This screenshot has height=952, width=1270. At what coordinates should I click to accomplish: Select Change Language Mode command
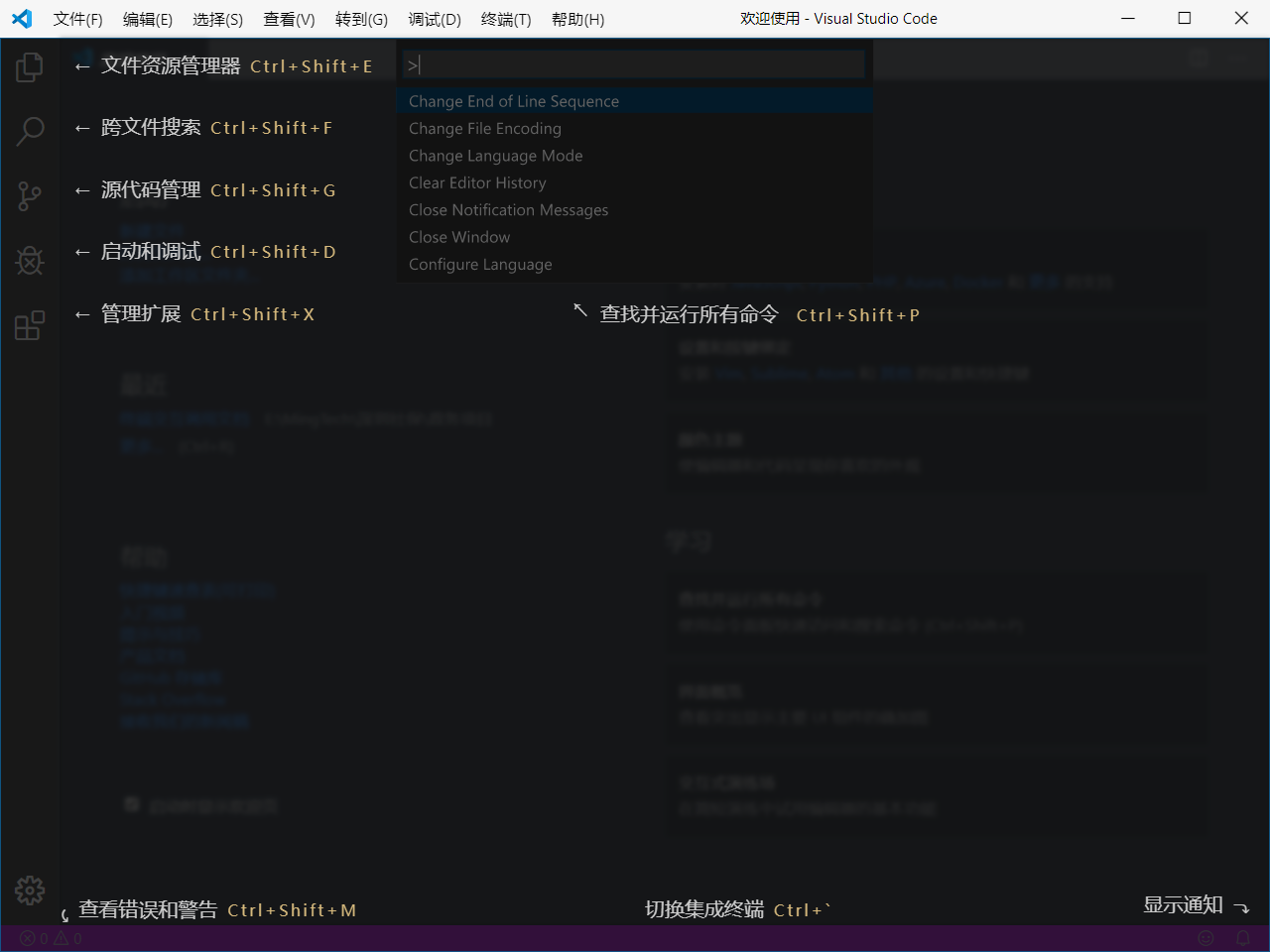(x=635, y=156)
